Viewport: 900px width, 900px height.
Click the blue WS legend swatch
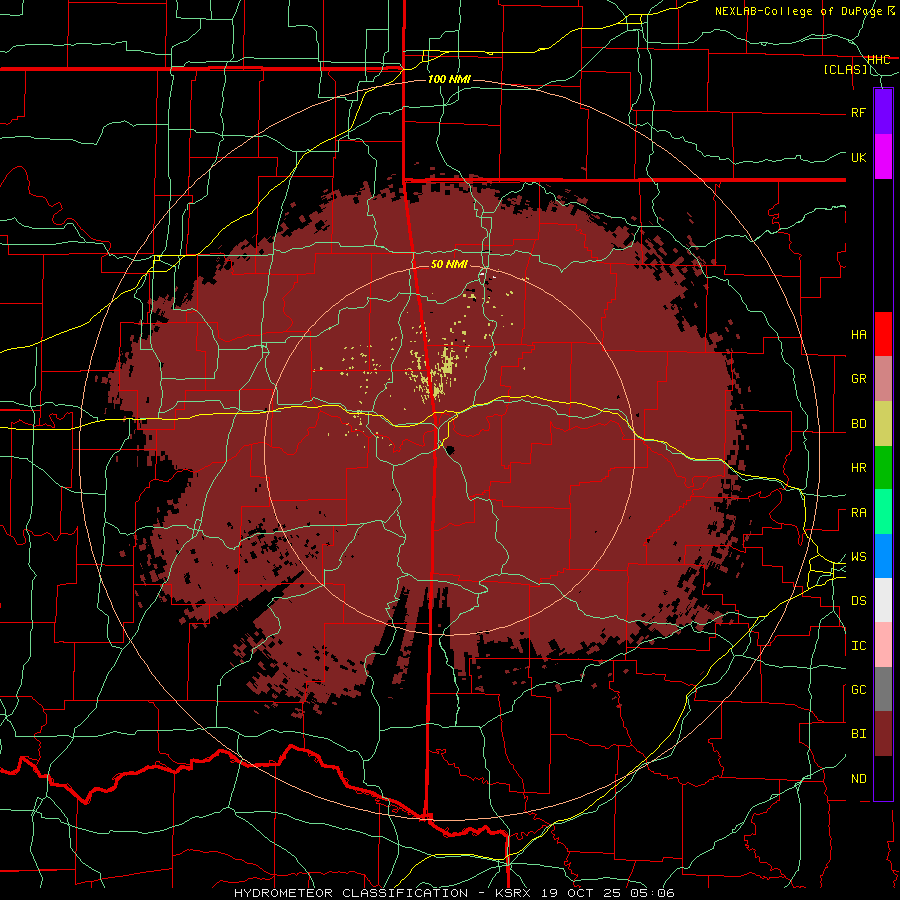pyautogui.click(x=883, y=556)
